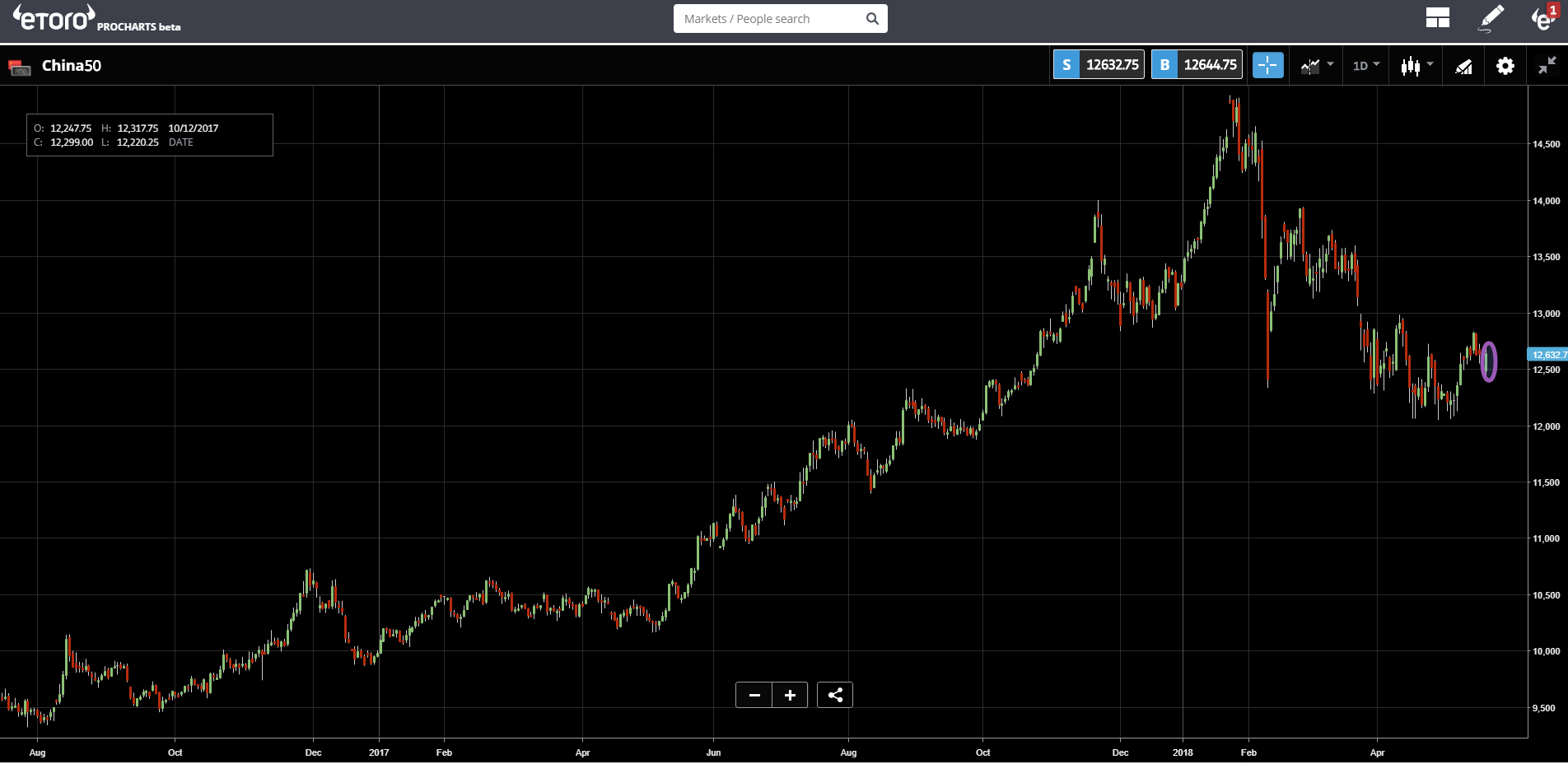The image size is (1568, 764).
Task: Open the compare chart dropdown
Action: coord(1317,65)
